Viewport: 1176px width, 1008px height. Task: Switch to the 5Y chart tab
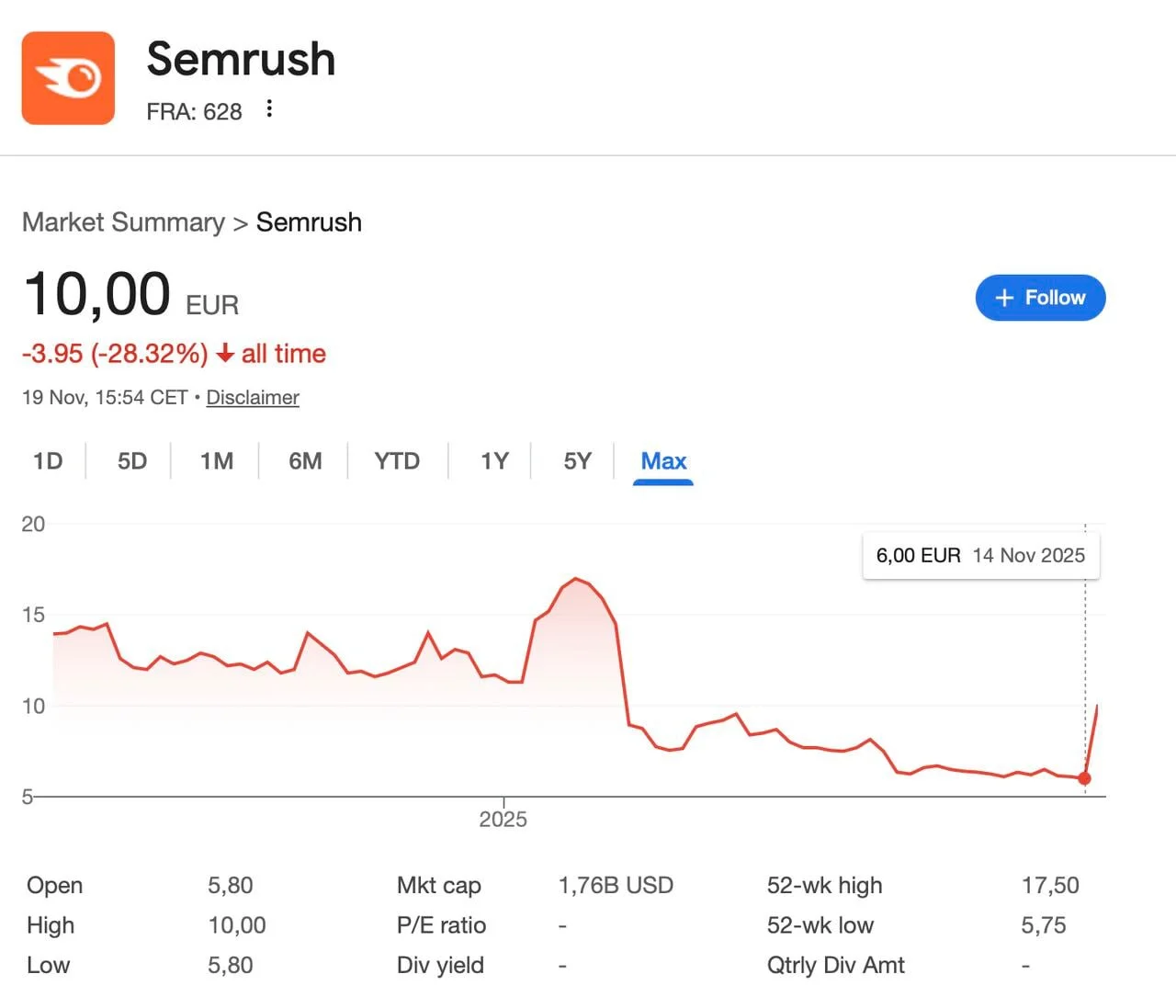tap(577, 461)
